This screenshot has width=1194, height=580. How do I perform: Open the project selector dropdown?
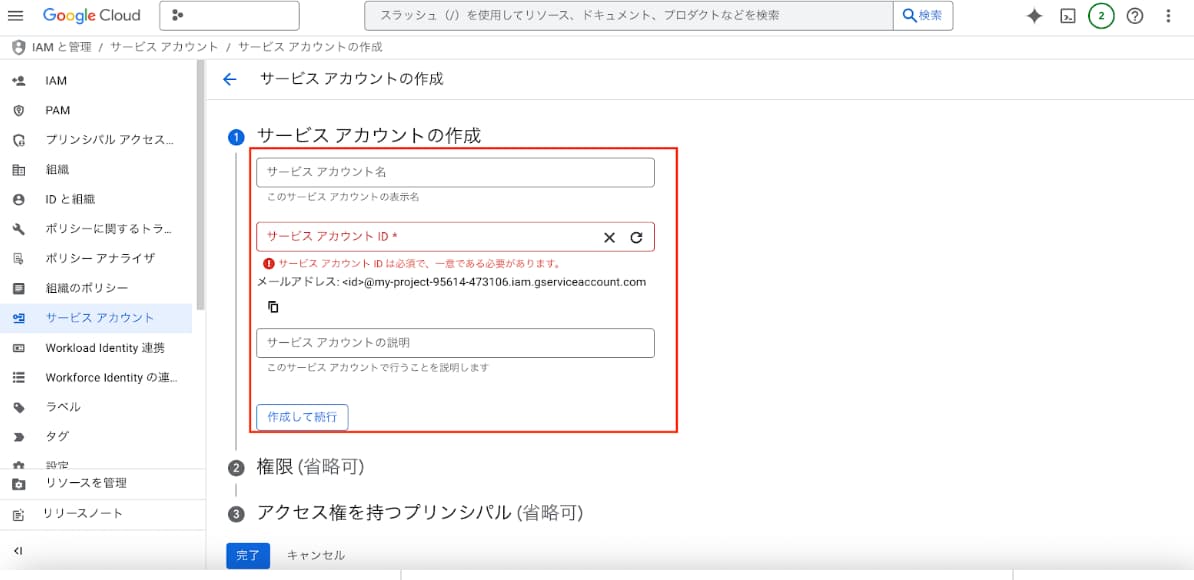tap(229, 16)
